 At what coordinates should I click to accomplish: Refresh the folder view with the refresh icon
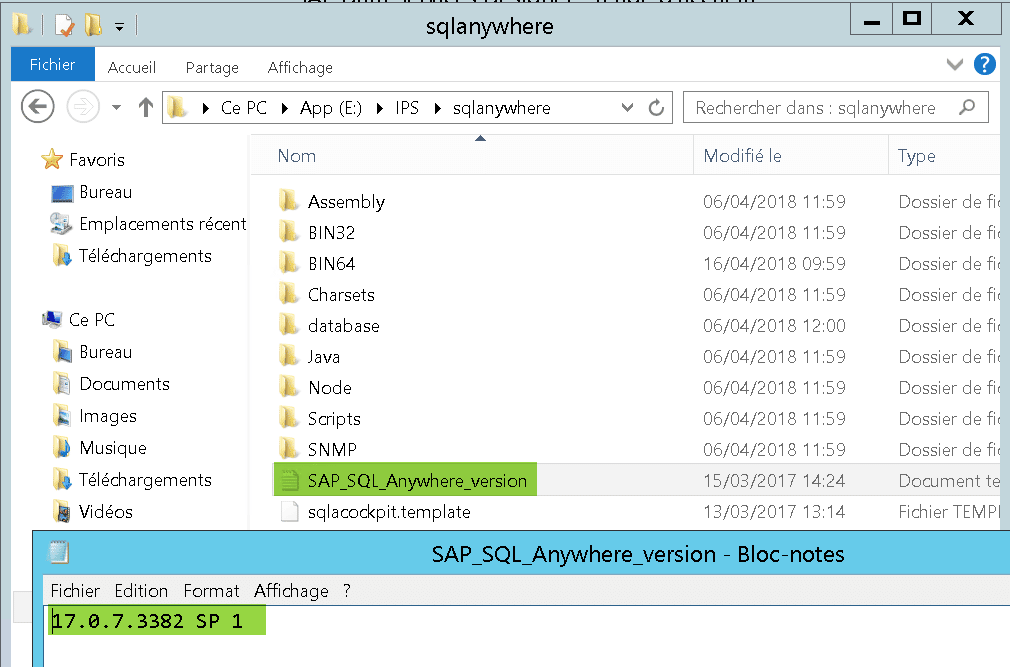click(x=655, y=107)
